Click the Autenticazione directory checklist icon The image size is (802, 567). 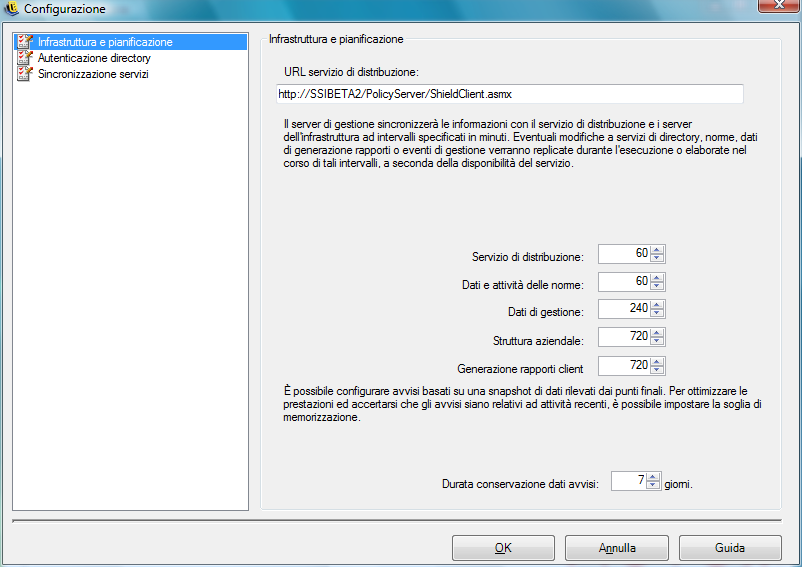pos(25,58)
